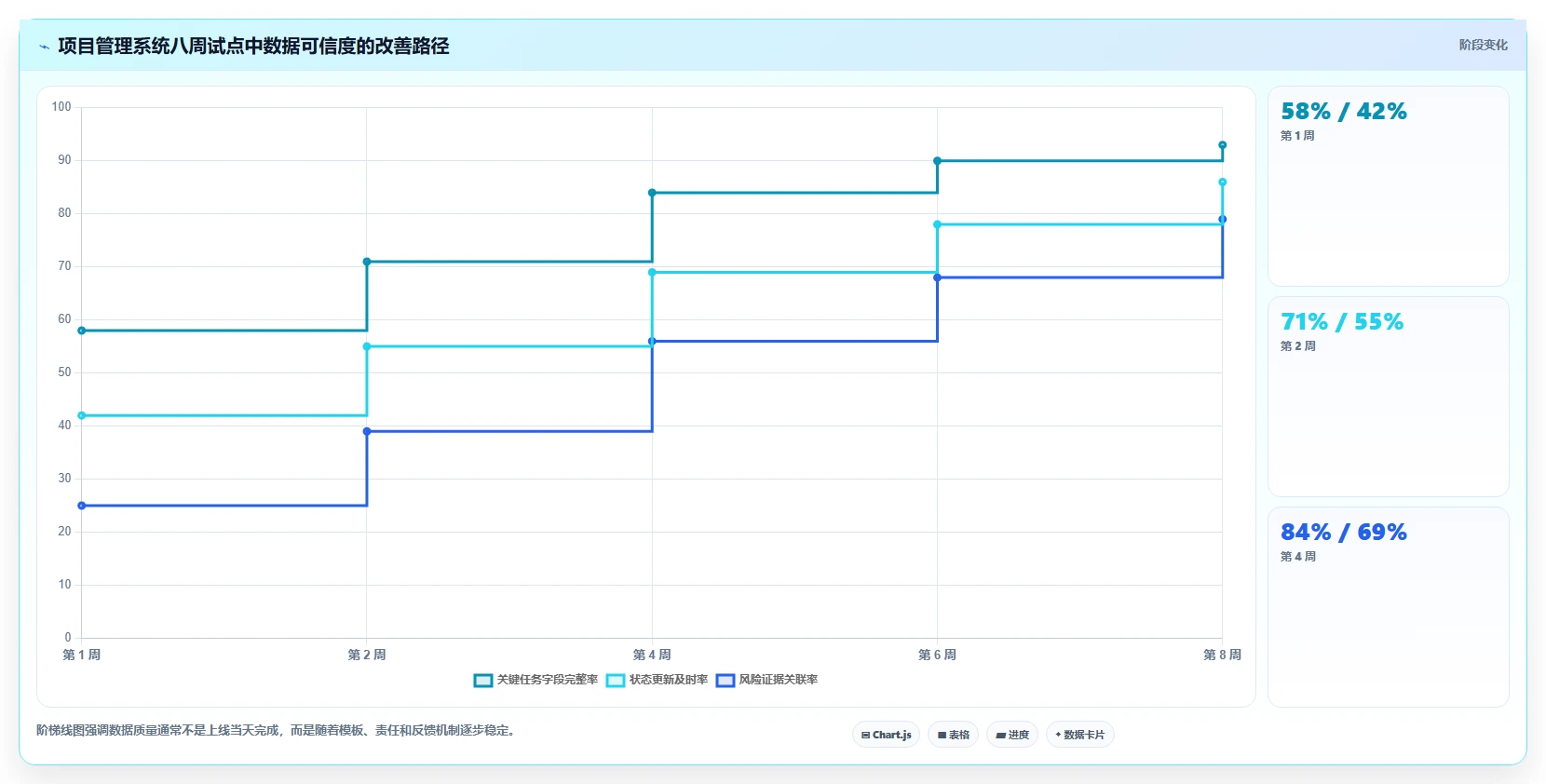This screenshot has width=1546, height=784.
Task: Click the 第 2 周 x-axis label
Action: click(367, 655)
